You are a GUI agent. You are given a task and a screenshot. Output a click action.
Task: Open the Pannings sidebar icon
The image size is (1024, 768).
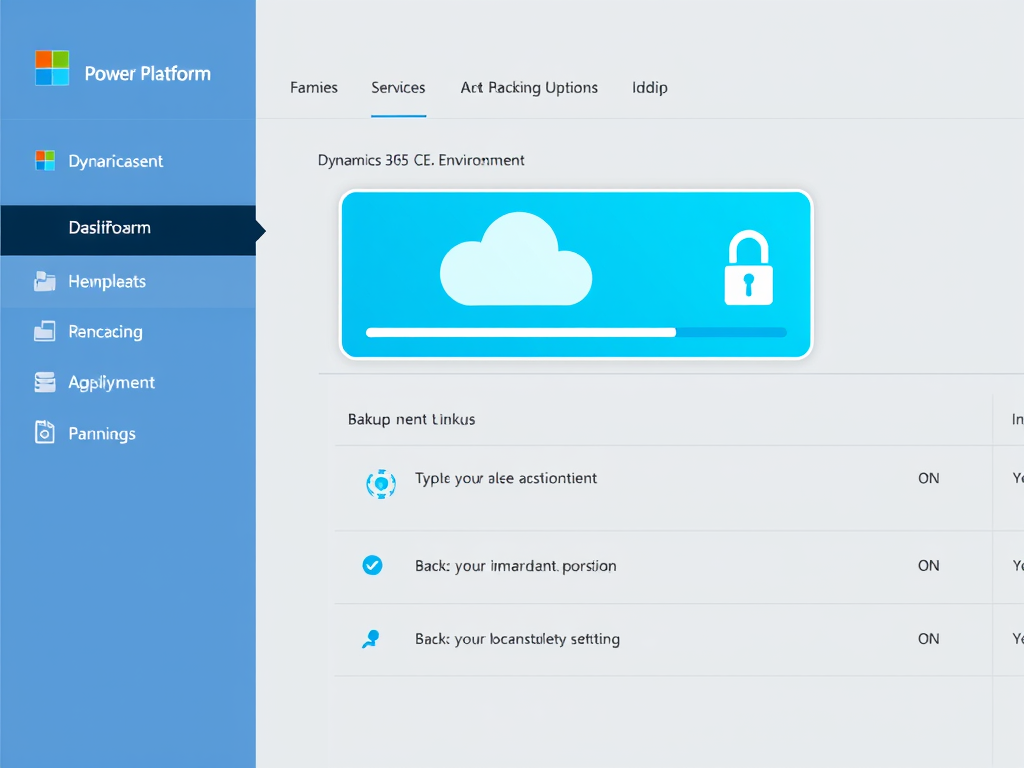click(x=45, y=433)
